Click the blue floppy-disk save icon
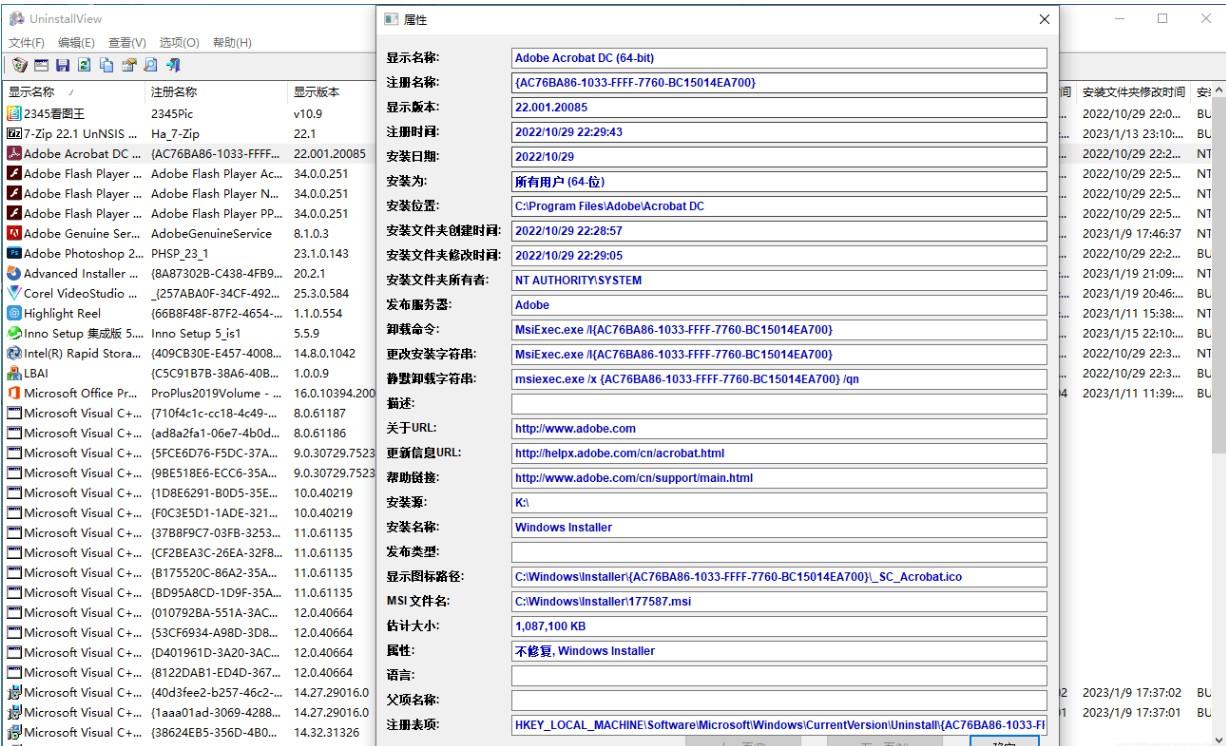Image resolution: width=1226 pixels, height=746 pixels. click(x=62, y=66)
